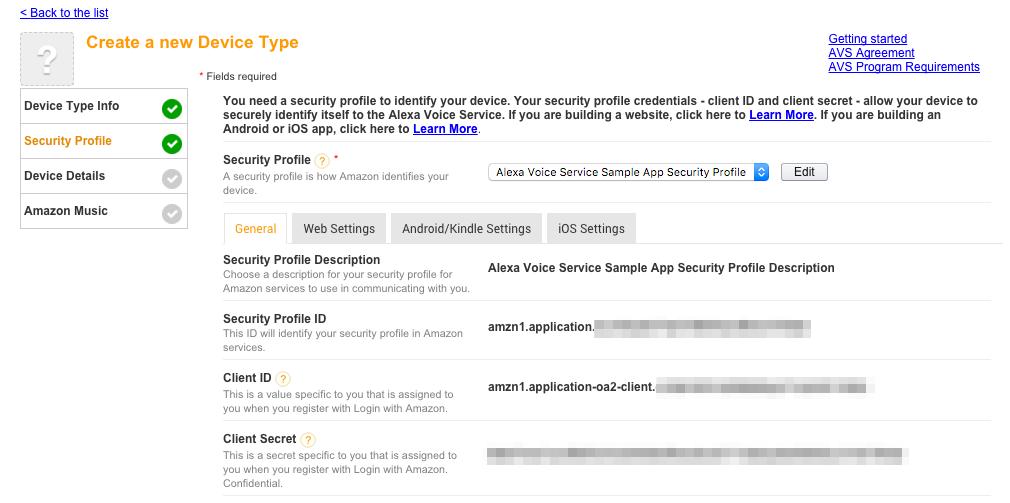Image resolution: width=1010 pixels, height=503 pixels.
Task: Click the help icon beside Security Profile label
Action: (322, 161)
